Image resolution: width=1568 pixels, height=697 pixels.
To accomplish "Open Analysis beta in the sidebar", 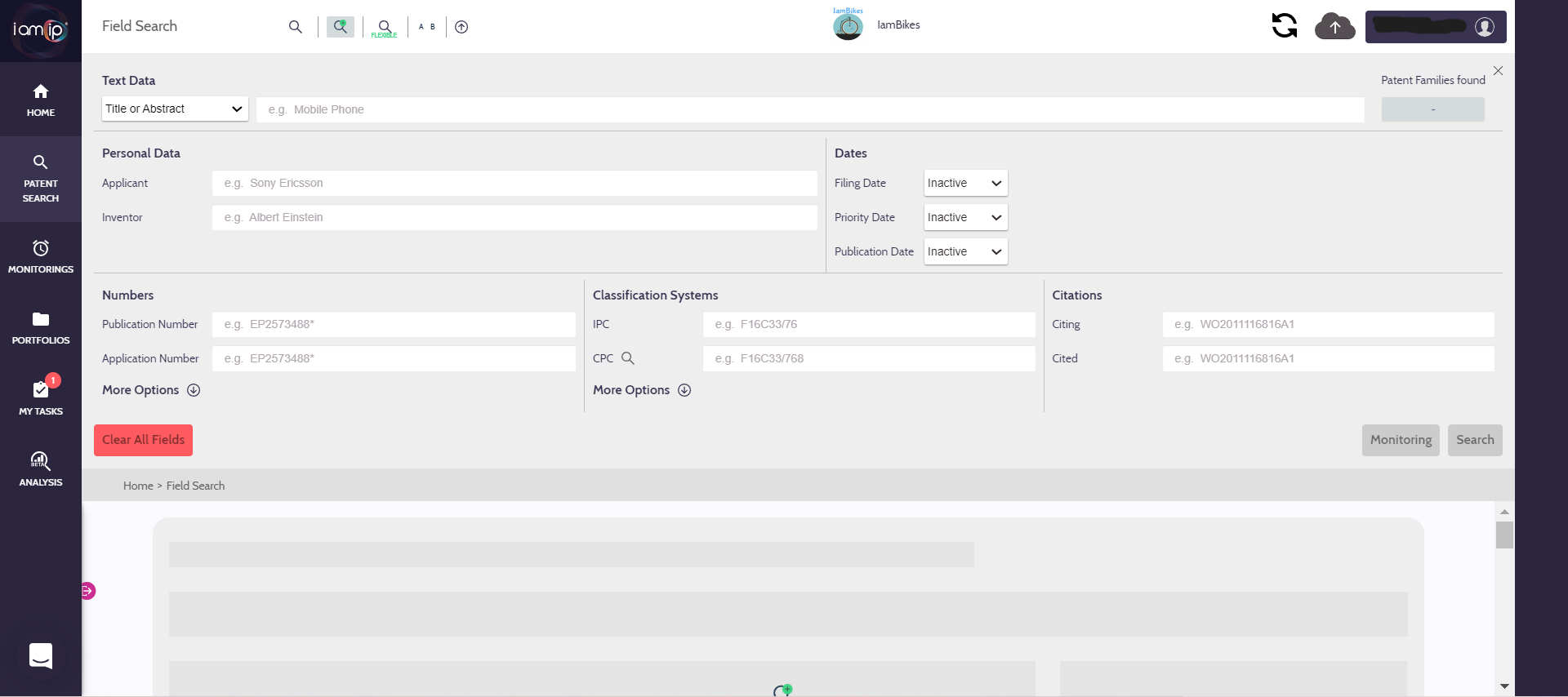I will [41, 469].
